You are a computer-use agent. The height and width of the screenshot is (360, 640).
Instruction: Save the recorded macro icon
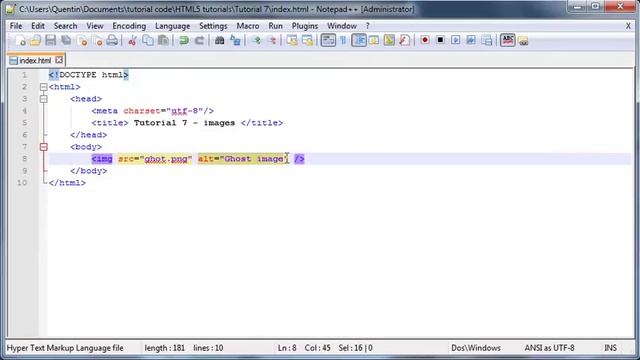487,40
